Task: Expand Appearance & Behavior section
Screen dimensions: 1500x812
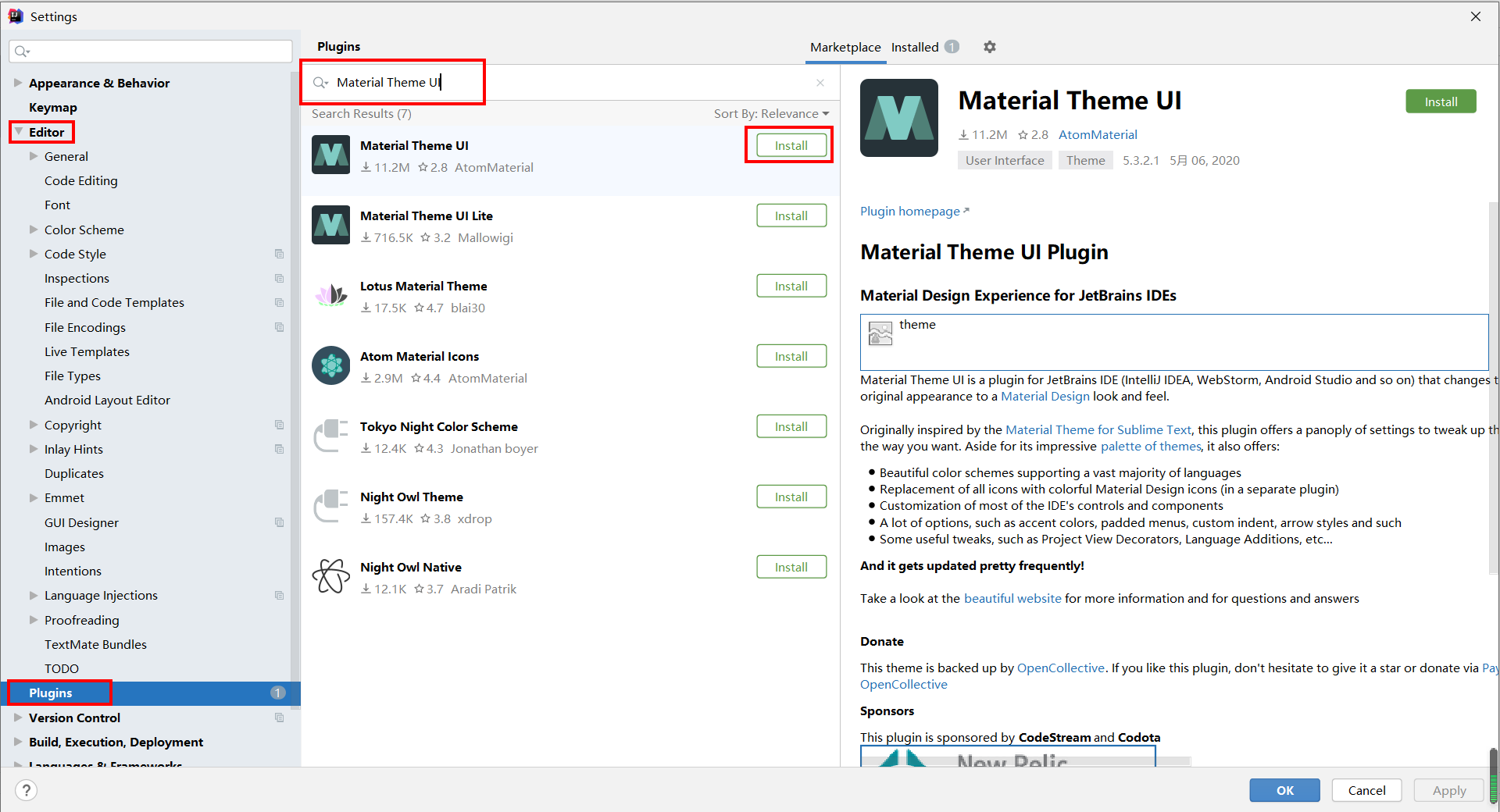Action: pos(18,83)
